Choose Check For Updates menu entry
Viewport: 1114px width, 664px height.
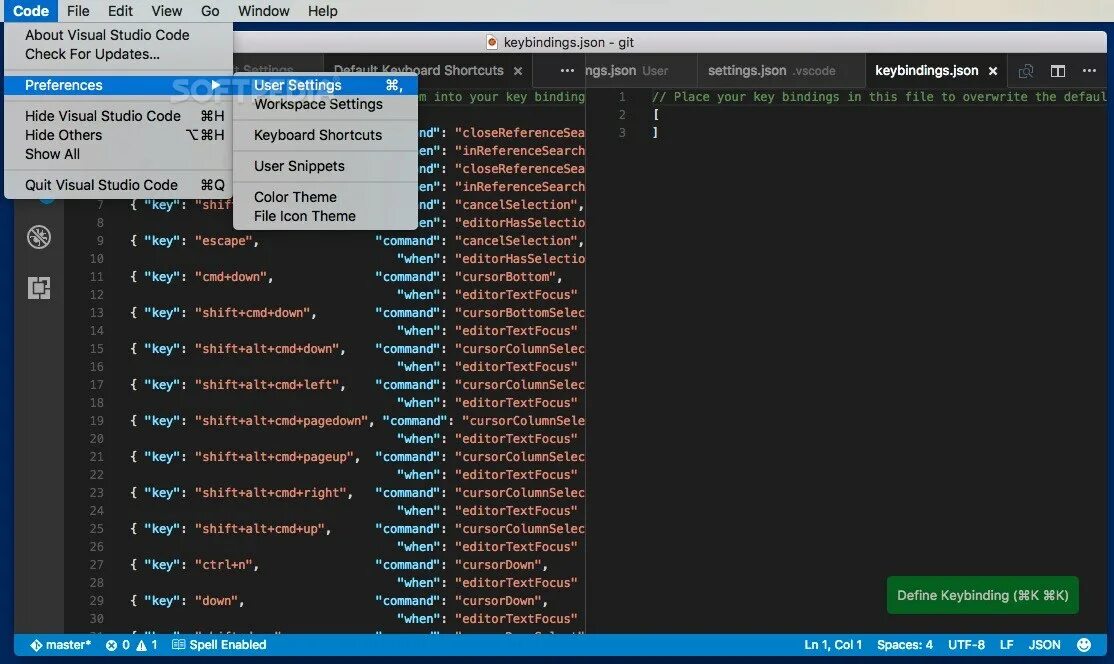click(92, 54)
